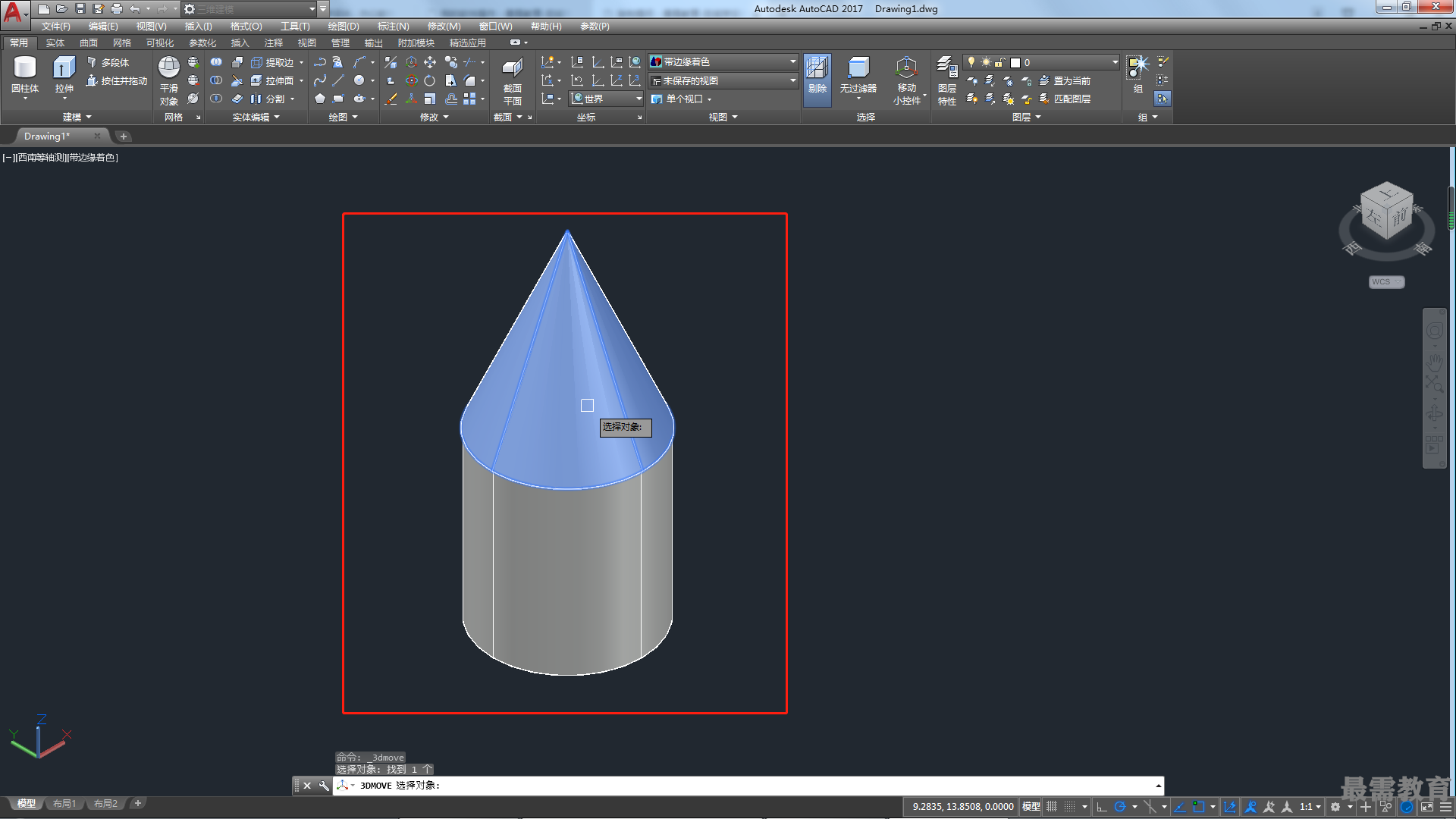This screenshot has height=819, width=1456.
Task: Select the Polygon draw tool icon
Action: pyautogui.click(x=320, y=99)
